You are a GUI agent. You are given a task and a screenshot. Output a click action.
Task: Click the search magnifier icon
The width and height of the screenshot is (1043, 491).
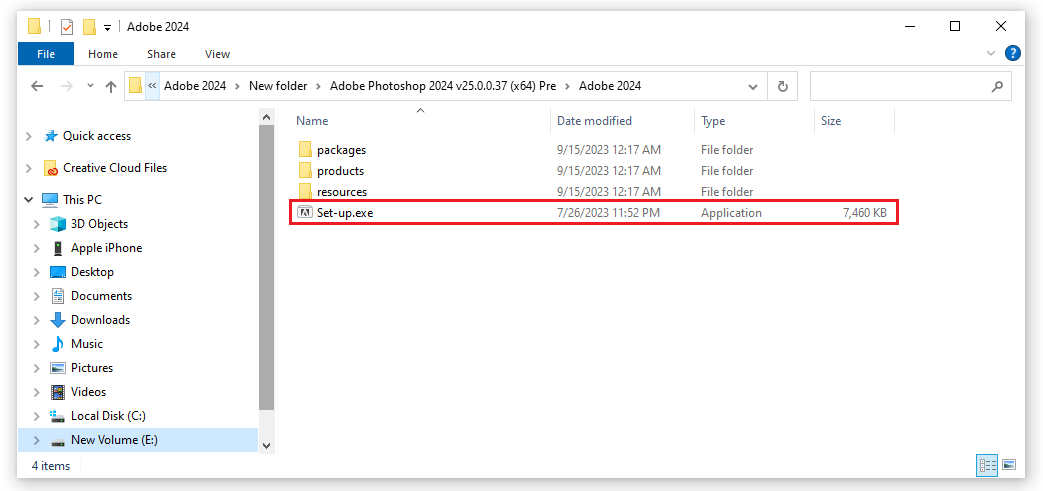pos(996,86)
